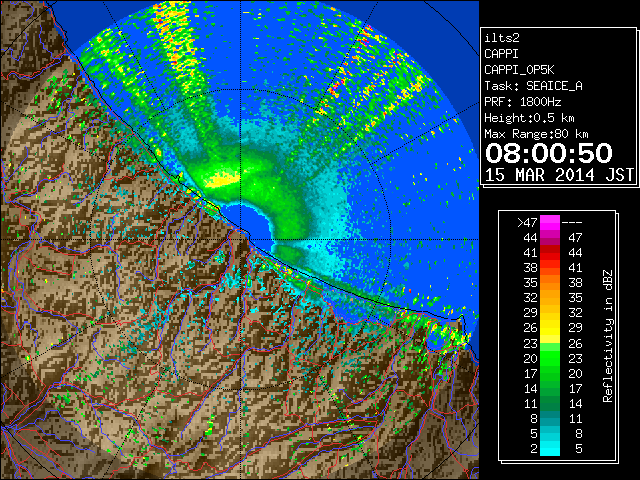Click the radar center where the crosshairs meet
The image size is (640, 480).
click(240, 239)
